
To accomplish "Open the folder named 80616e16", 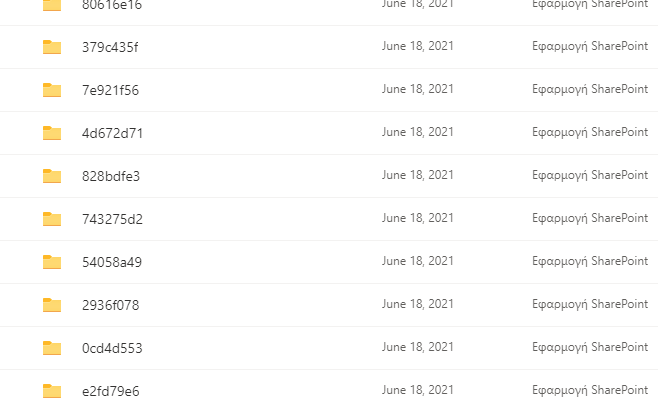I will pyautogui.click(x=111, y=5).
